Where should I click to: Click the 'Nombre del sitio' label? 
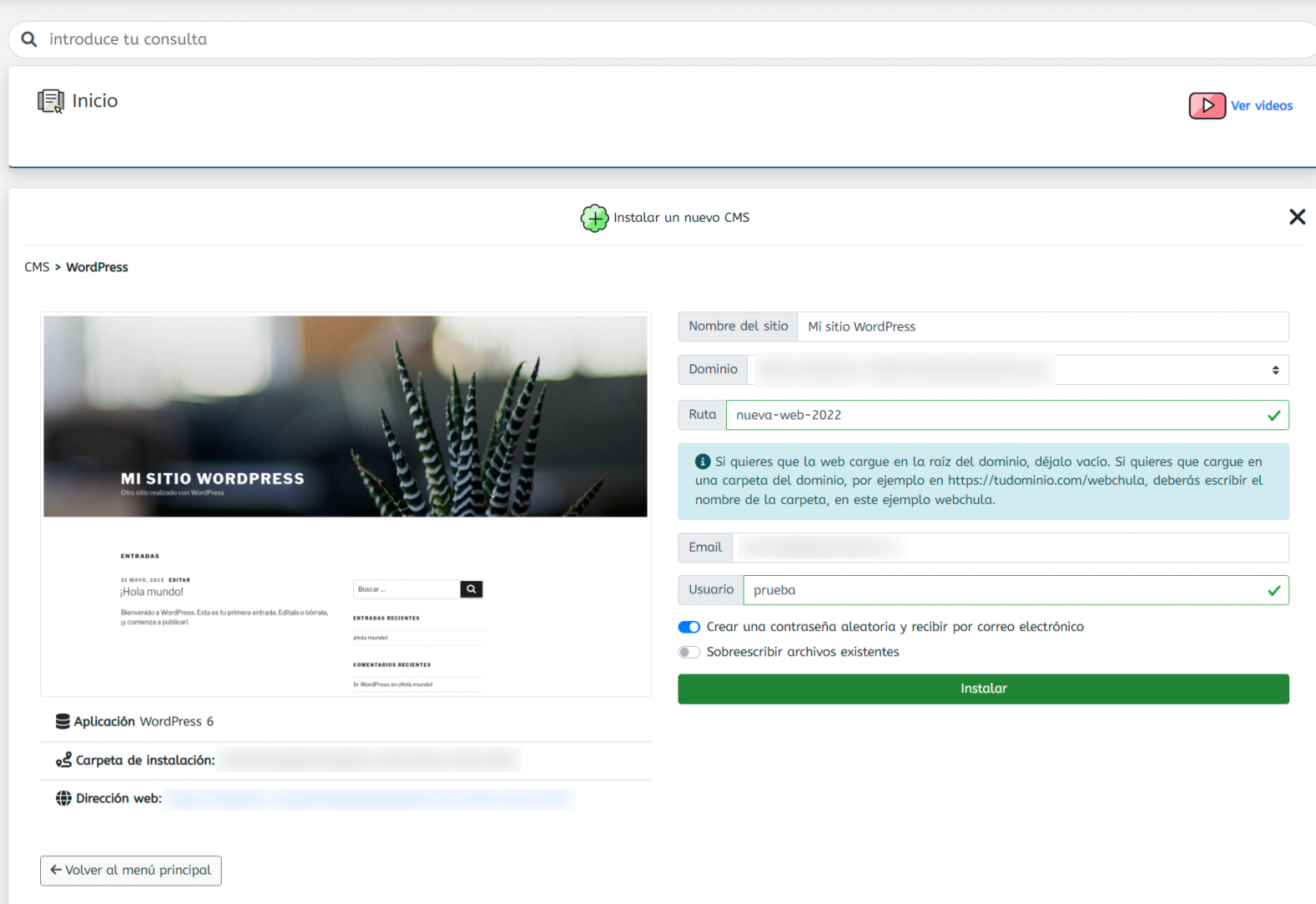tap(738, 326)
